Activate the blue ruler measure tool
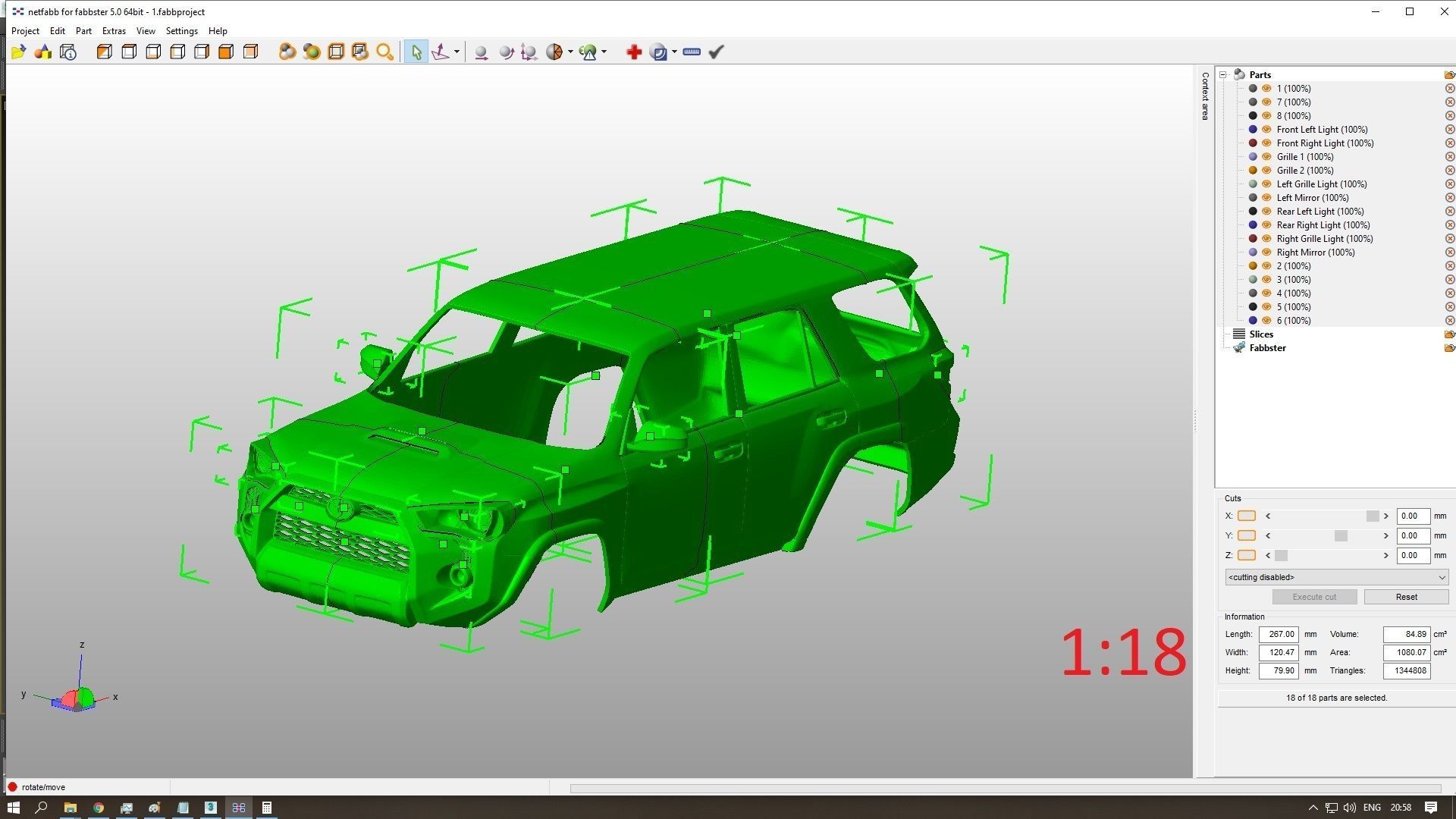The image size is (1456, 819). pyautogui.click(x=692, y=52)
